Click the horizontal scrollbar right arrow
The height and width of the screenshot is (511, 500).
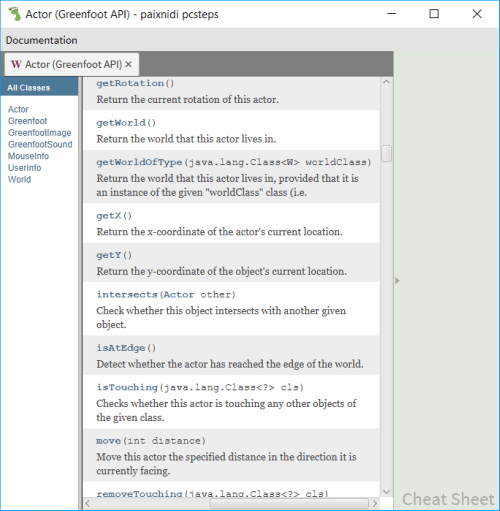click(375, 503)
